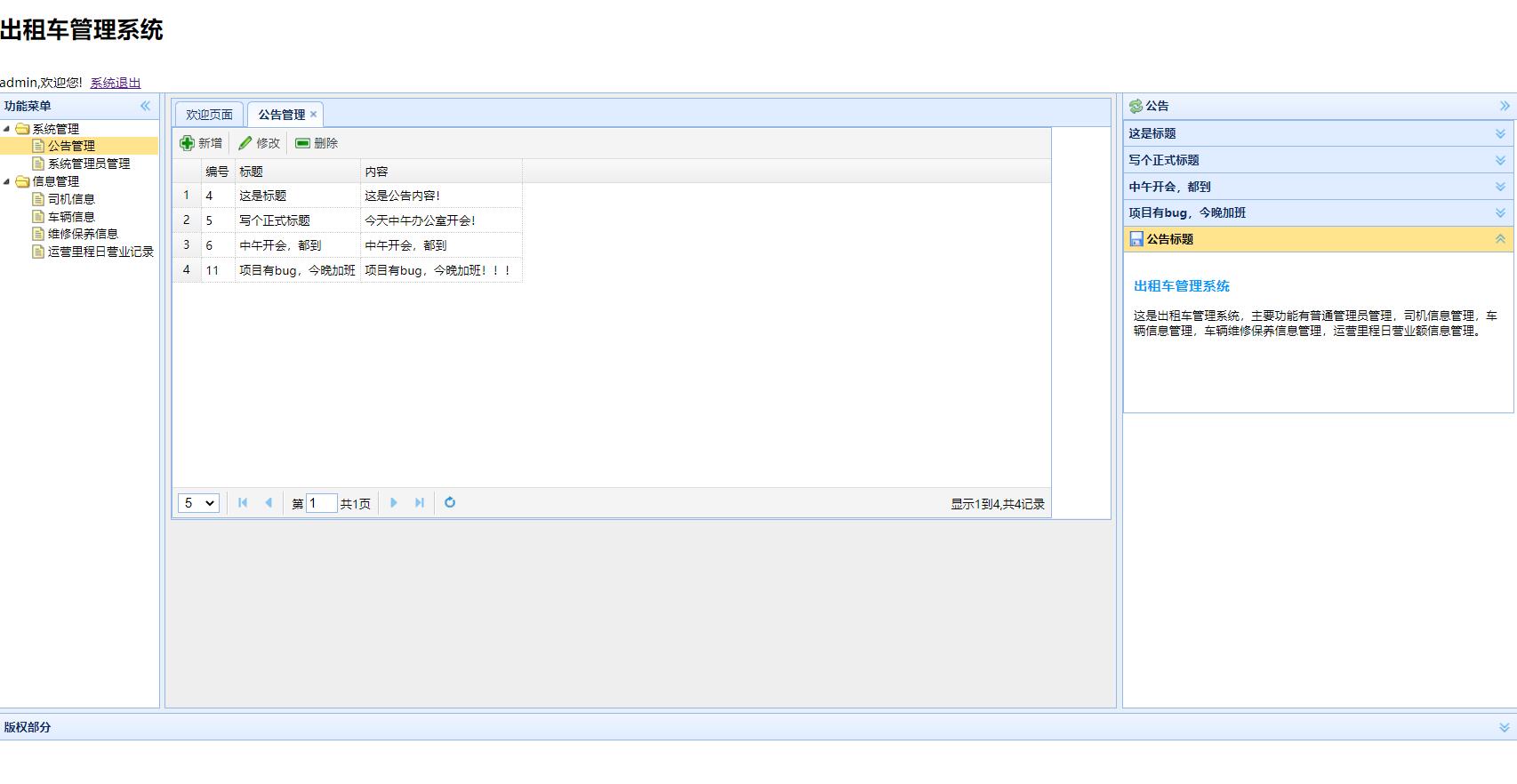
Task: Collapse the 功能菜单 side panel
Action: [x=145, y=106]
